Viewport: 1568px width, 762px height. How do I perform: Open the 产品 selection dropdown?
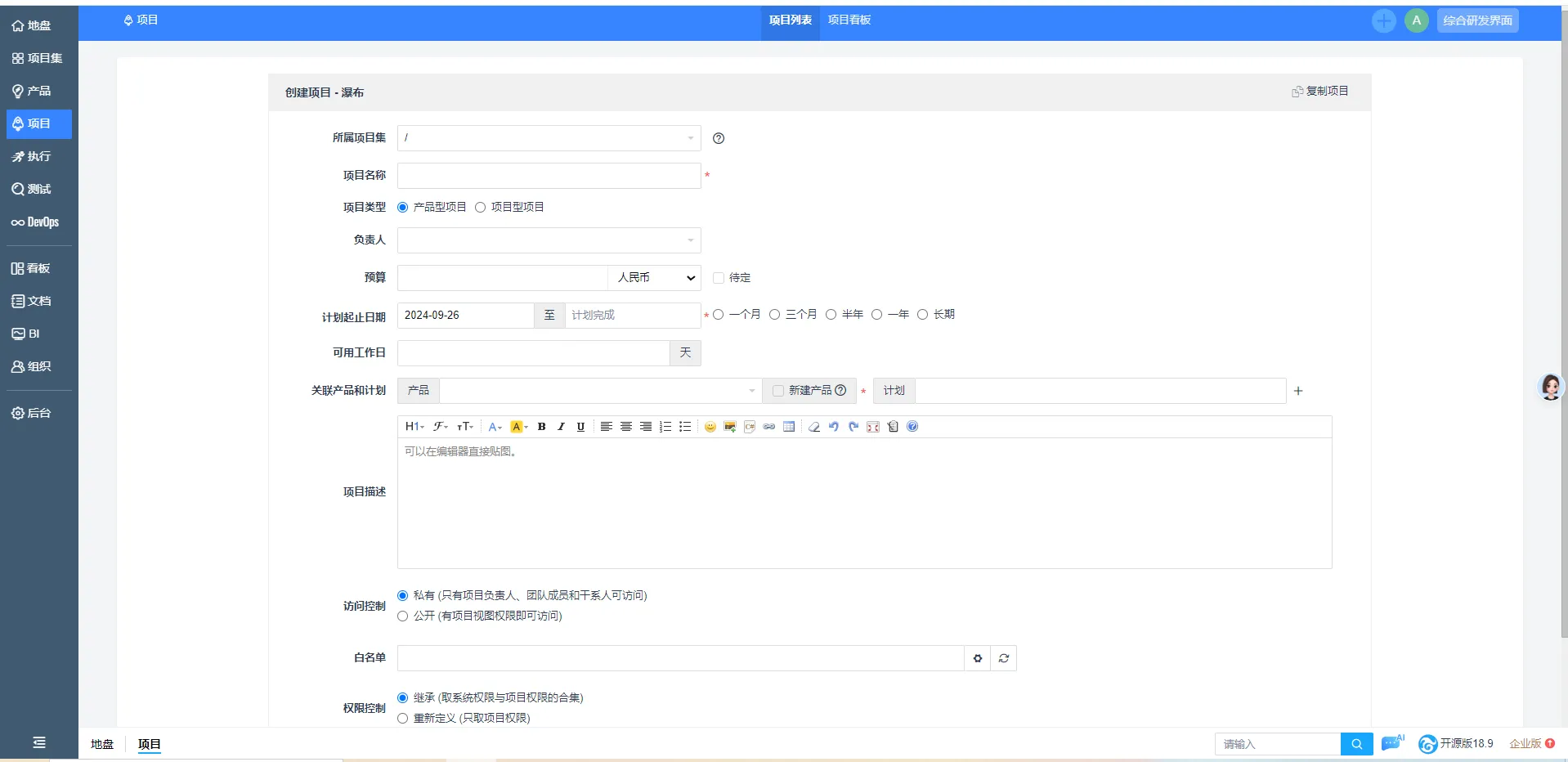coord(601,391)
